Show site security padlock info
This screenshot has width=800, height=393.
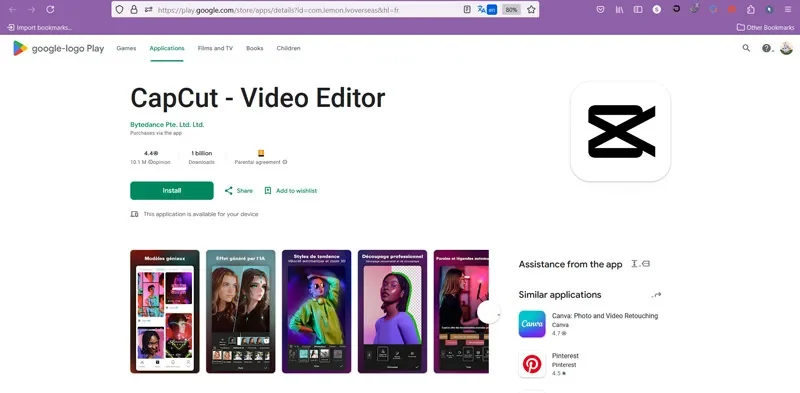click(134, 9)
